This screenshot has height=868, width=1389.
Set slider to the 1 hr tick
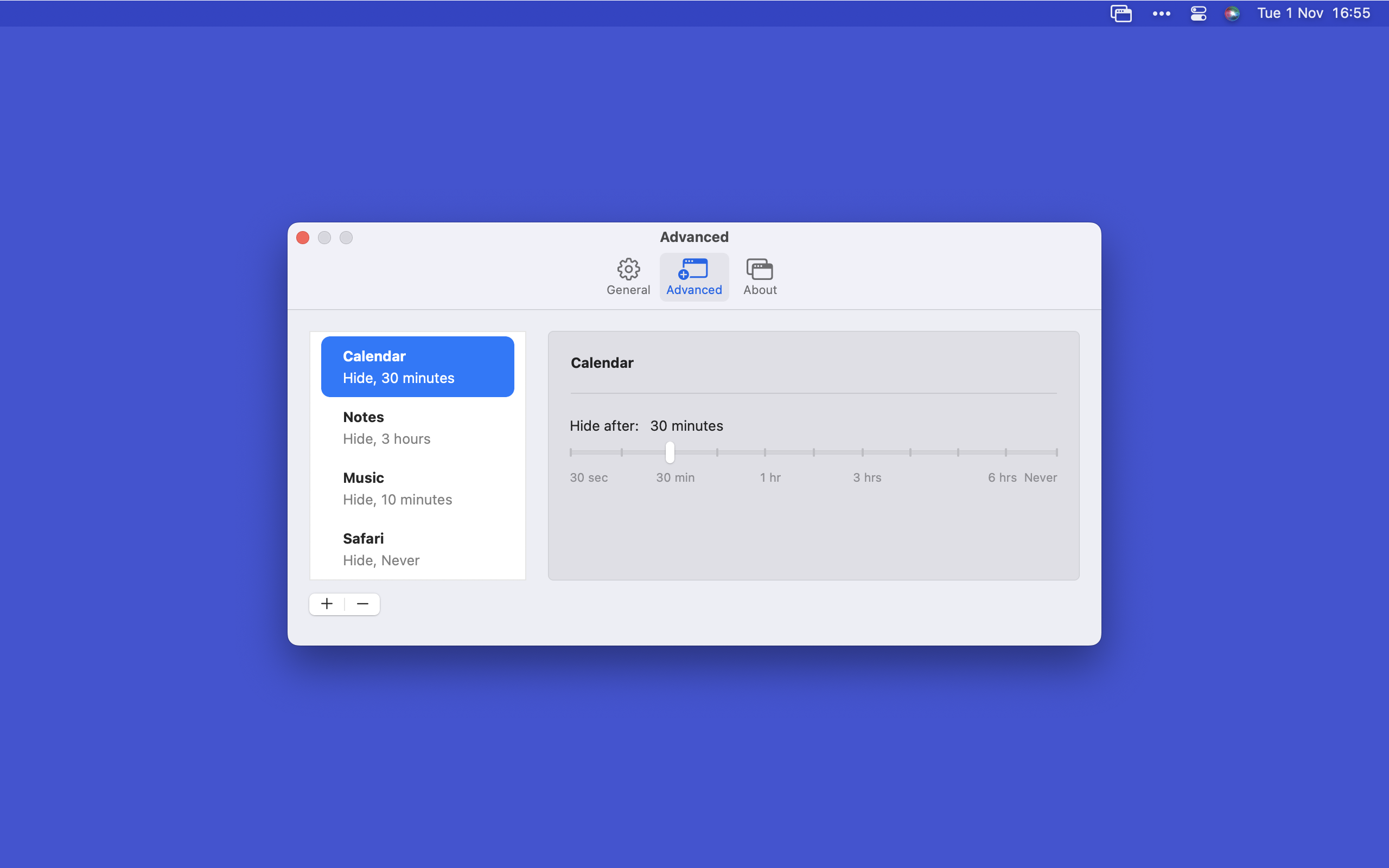[765, 452]
